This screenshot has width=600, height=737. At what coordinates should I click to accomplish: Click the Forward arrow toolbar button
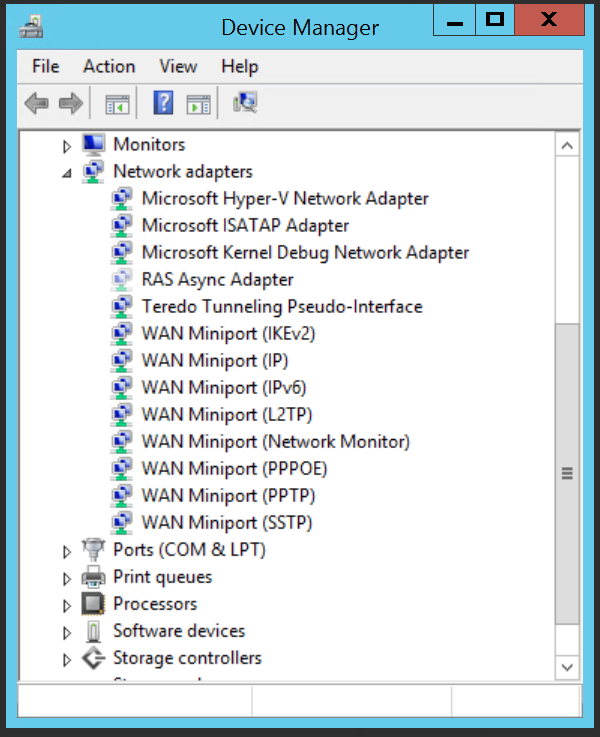click(71, 103)
